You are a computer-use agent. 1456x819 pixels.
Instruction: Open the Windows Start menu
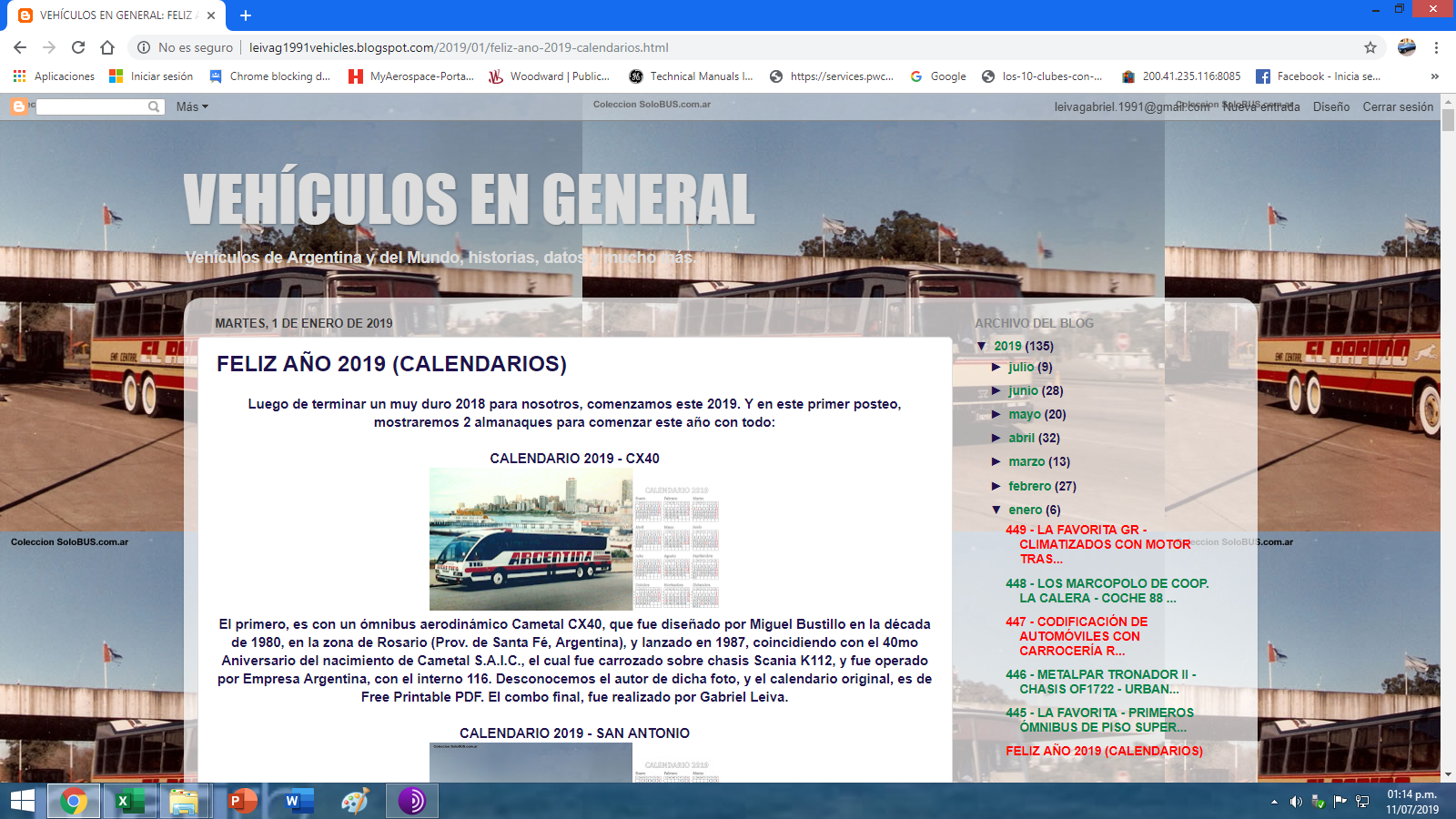coord(23,801)
